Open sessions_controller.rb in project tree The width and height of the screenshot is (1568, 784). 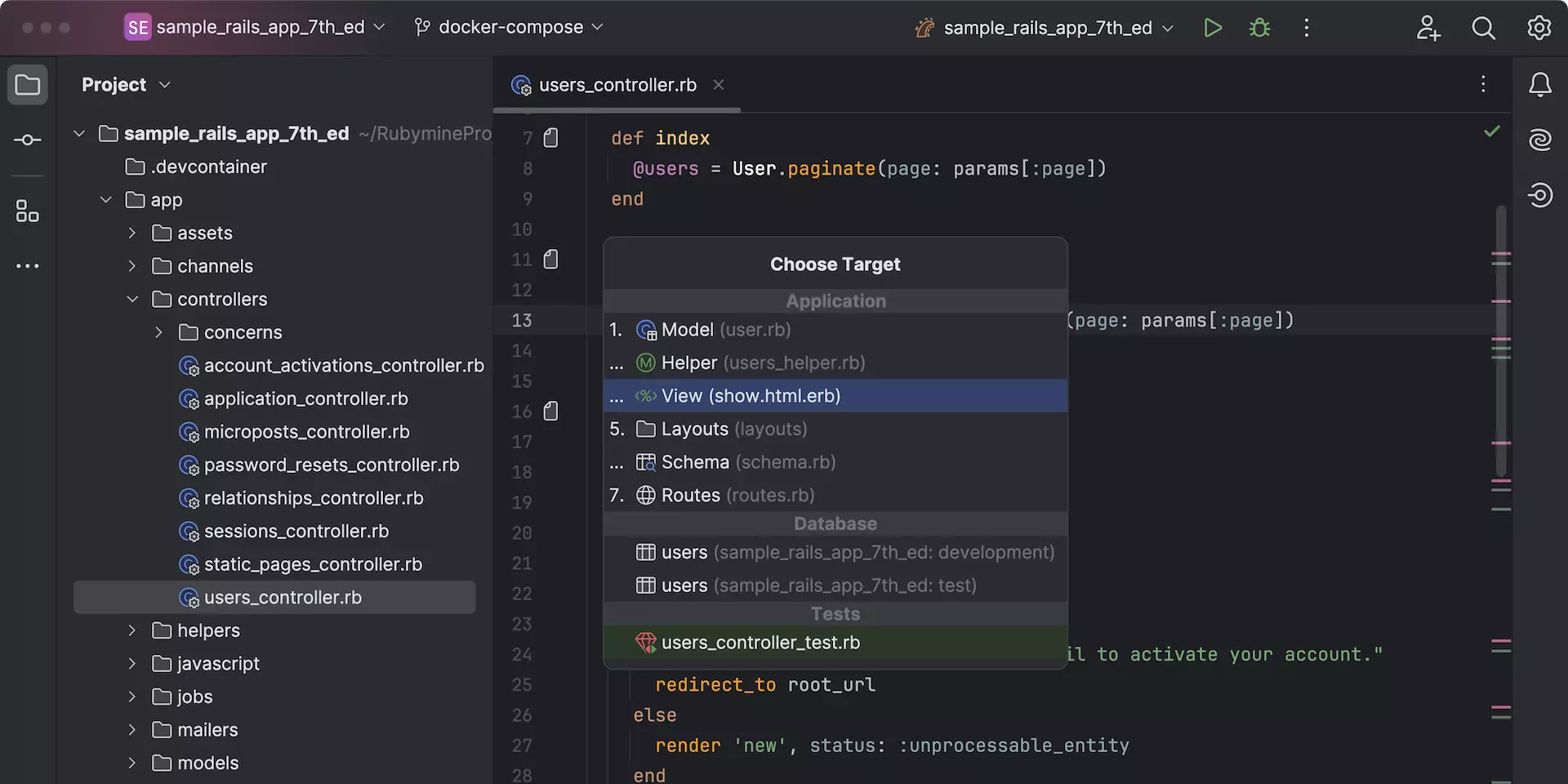(296, 532)
